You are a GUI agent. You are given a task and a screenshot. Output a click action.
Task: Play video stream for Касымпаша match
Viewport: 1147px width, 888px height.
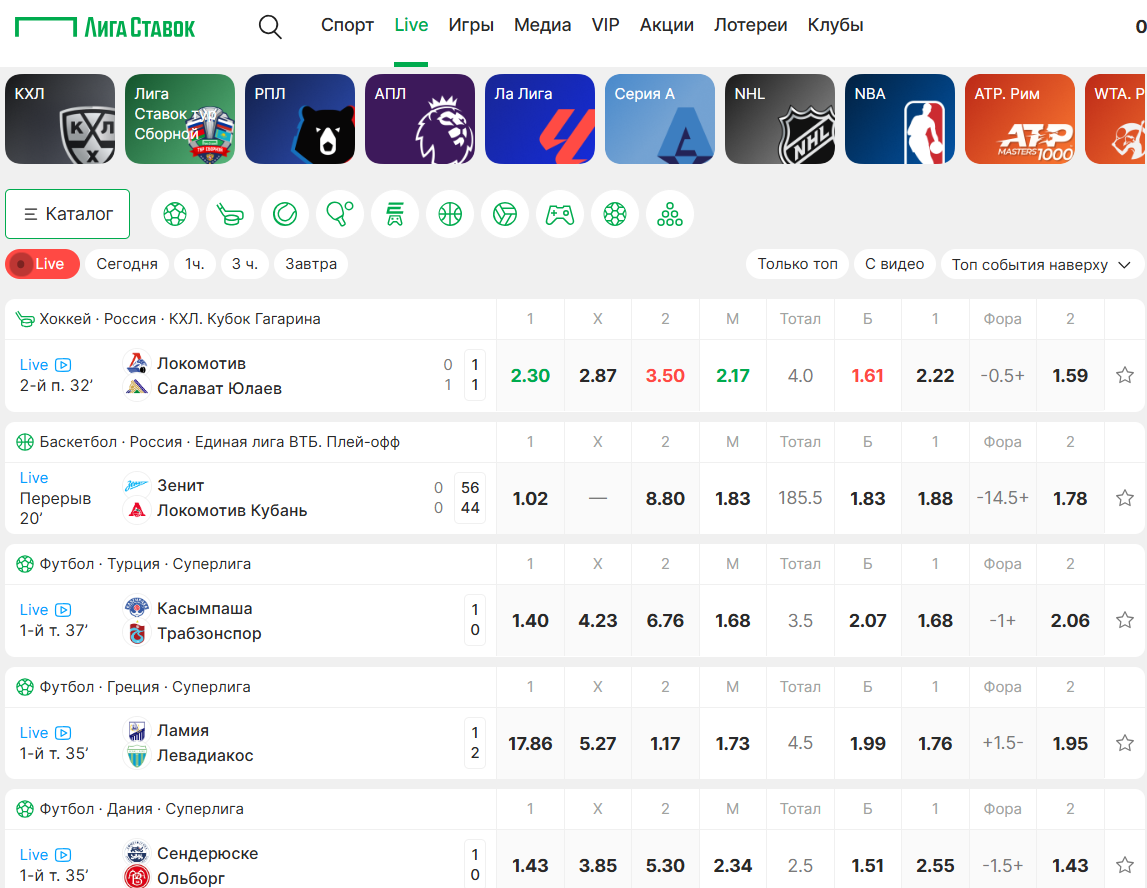tap(64, 609)
